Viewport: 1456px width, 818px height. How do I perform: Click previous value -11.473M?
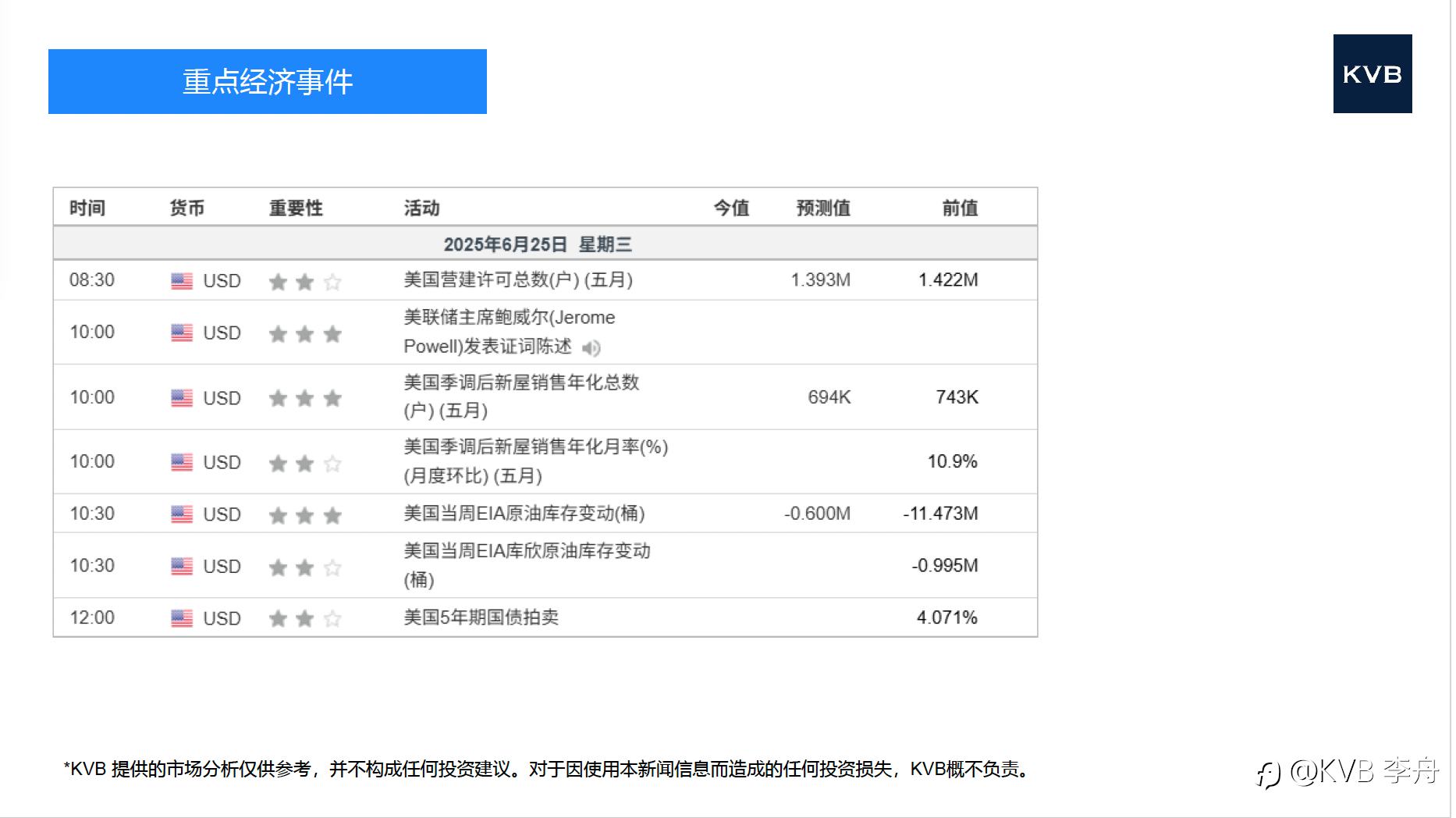pos(941,514)
